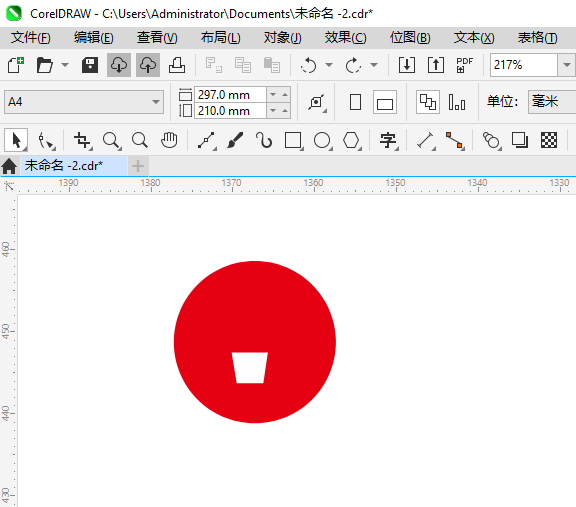The width and height of the screenshot is (576, 507).
Task: Select the LiveSketch curve tool
Action: click(264, 140)
